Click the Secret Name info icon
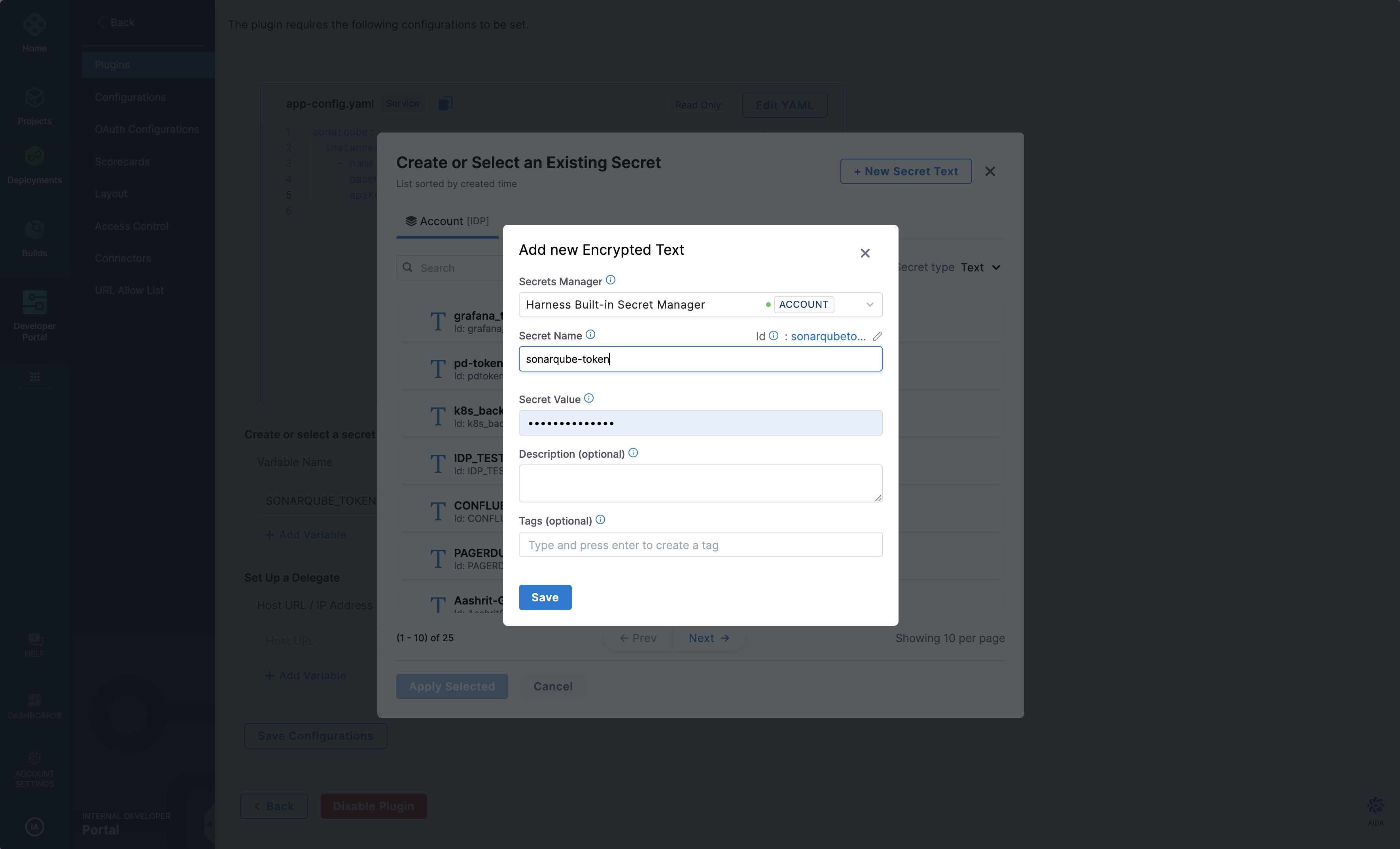Viewport: 1400px width, 849px height. (x=590, y=335)
